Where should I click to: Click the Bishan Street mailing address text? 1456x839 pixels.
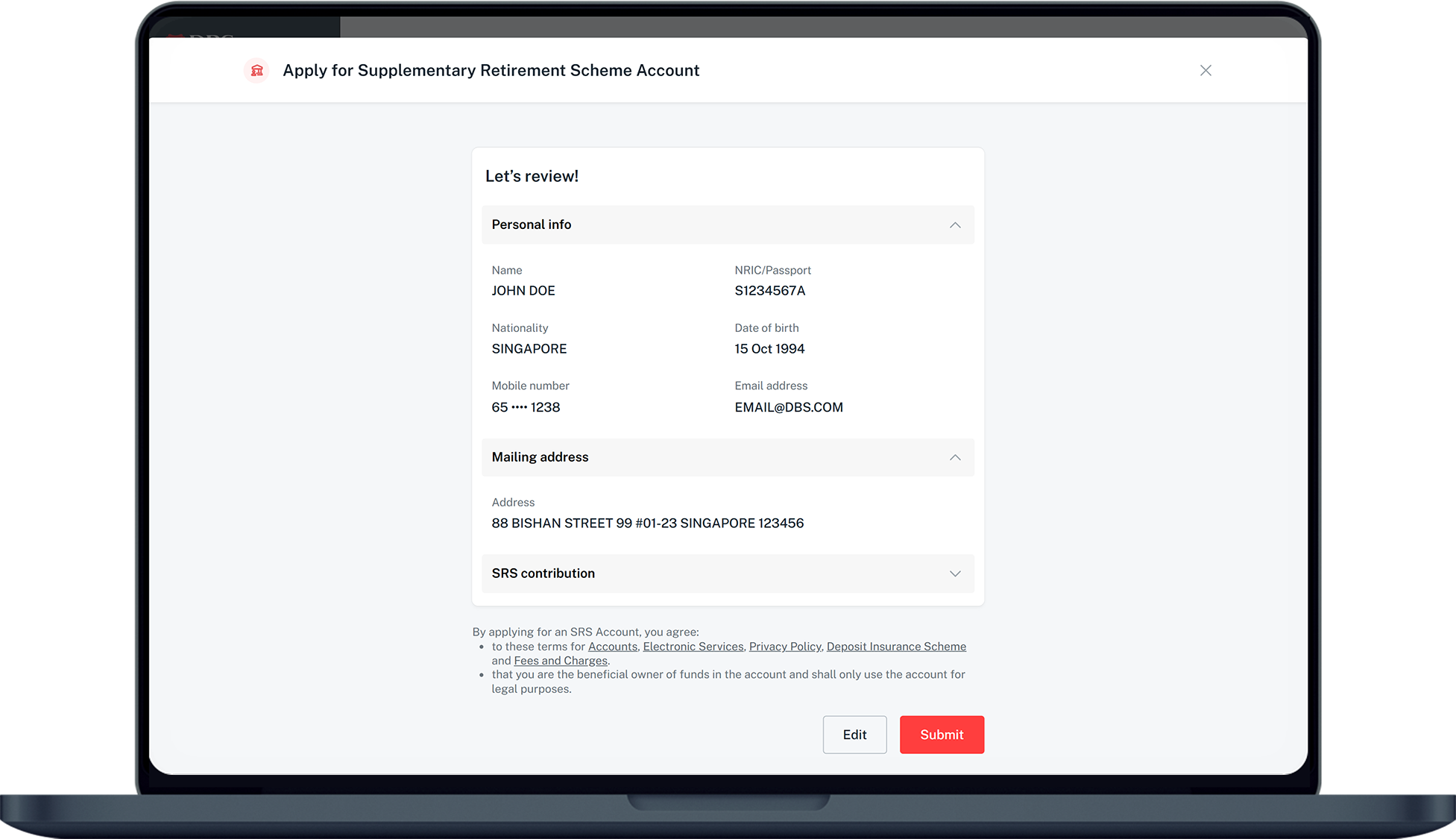point(647,523)
